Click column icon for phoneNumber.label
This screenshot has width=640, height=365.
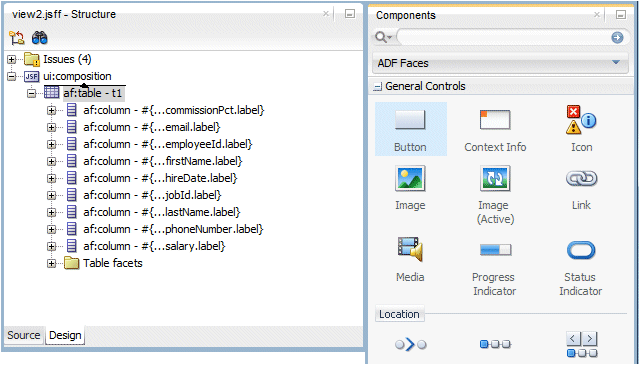tap(71, 229)
